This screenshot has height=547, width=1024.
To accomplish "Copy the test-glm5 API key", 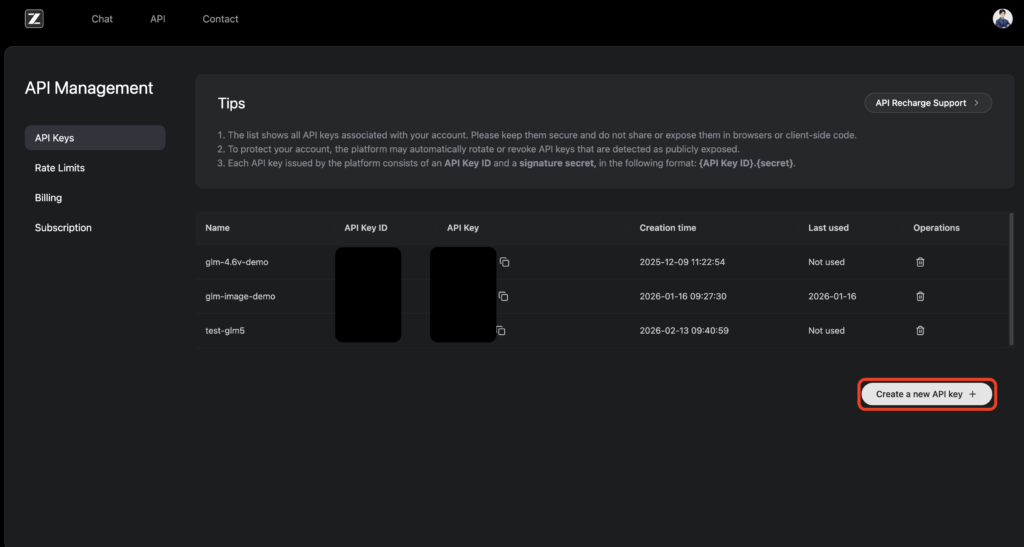I will [501, 331].
